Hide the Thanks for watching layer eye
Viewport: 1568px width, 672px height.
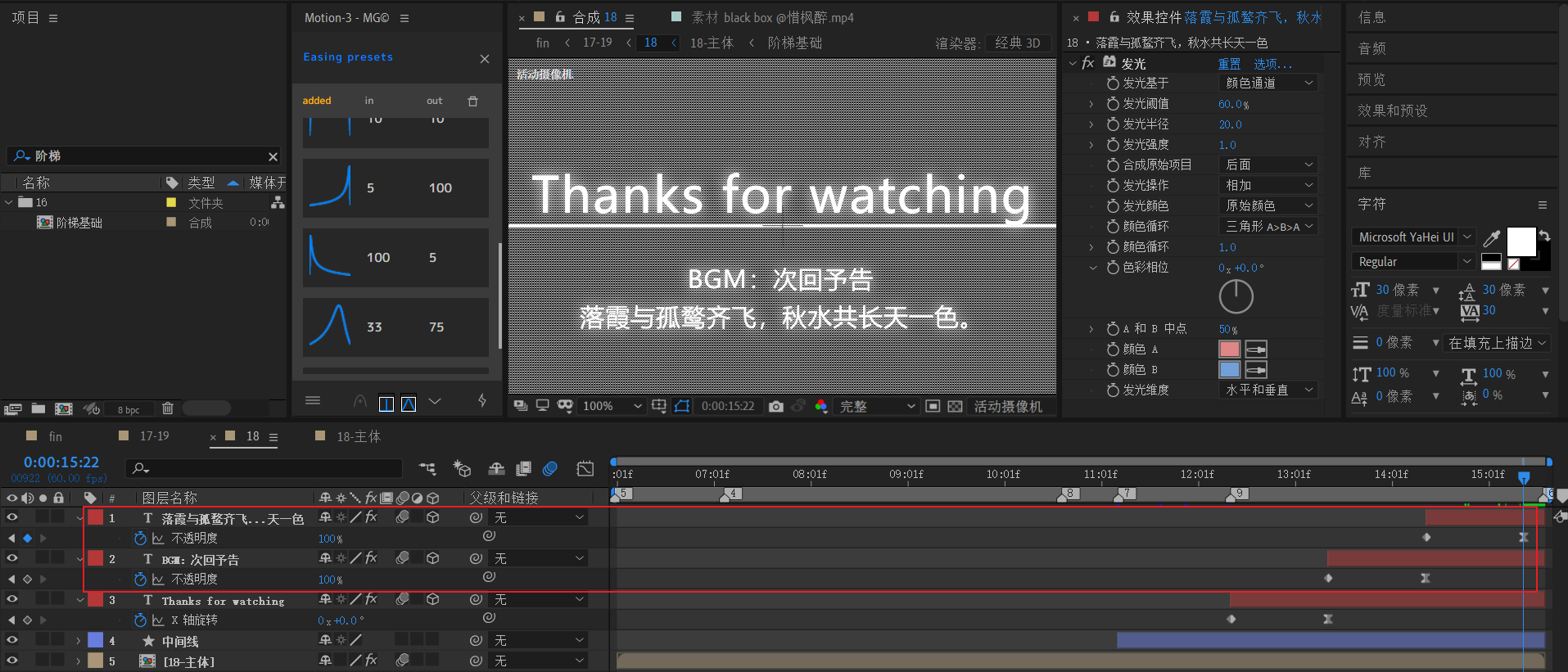pos(12,599)
